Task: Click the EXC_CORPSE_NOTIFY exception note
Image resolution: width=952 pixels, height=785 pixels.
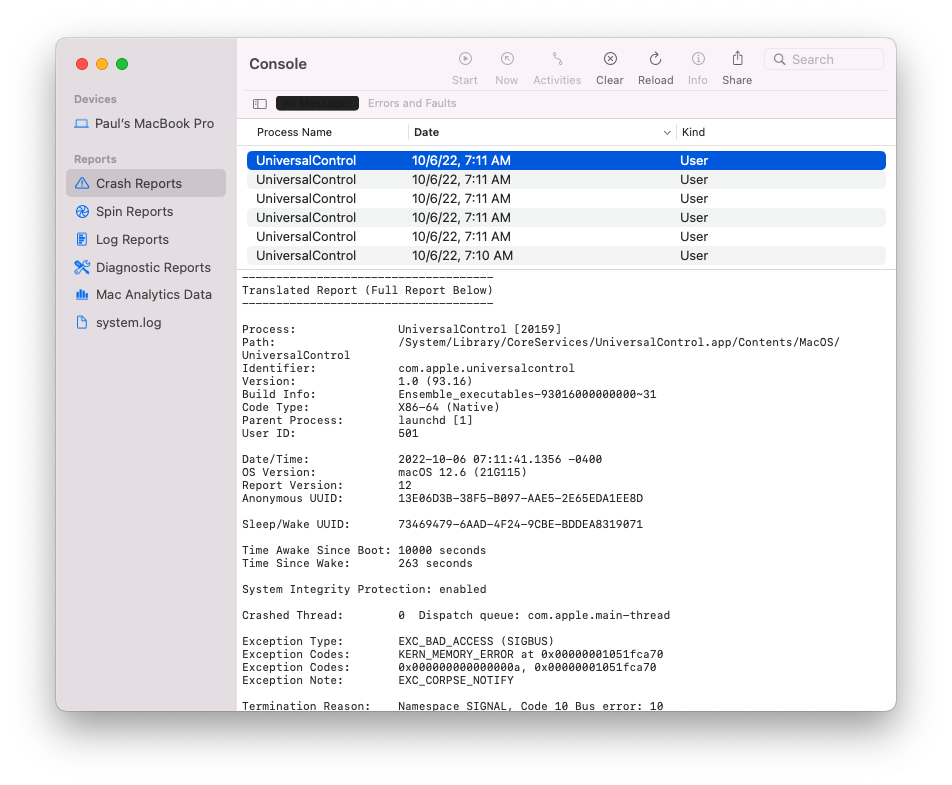Action: tap(456, 681)
